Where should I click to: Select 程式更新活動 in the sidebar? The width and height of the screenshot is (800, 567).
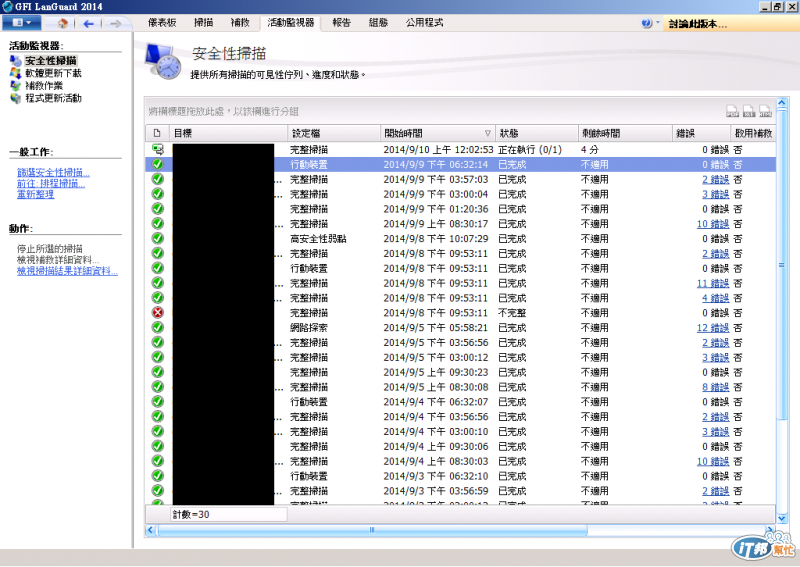(54, 98)
